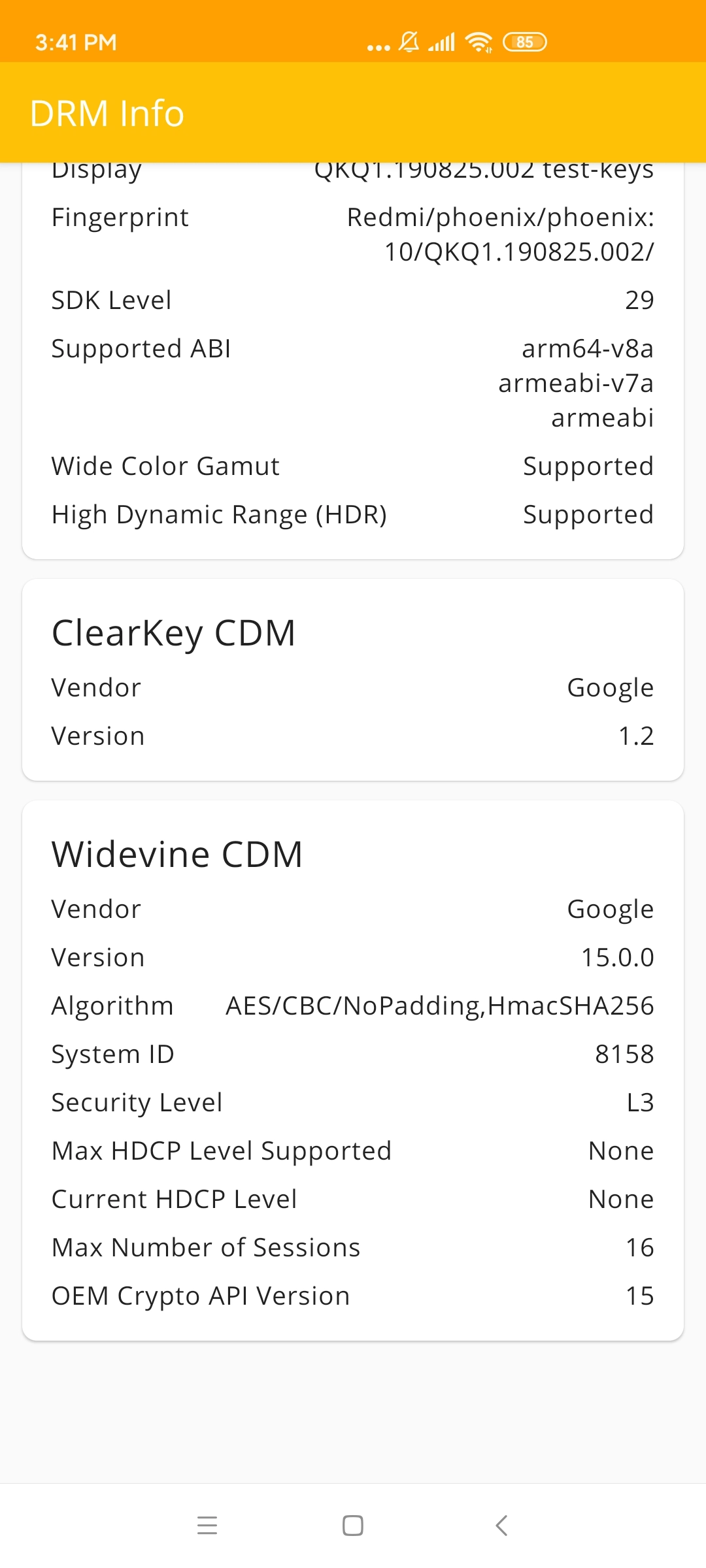Open the recent apps menu icon
This screenshot has height=1568, width=706.
pos(207,1526)
